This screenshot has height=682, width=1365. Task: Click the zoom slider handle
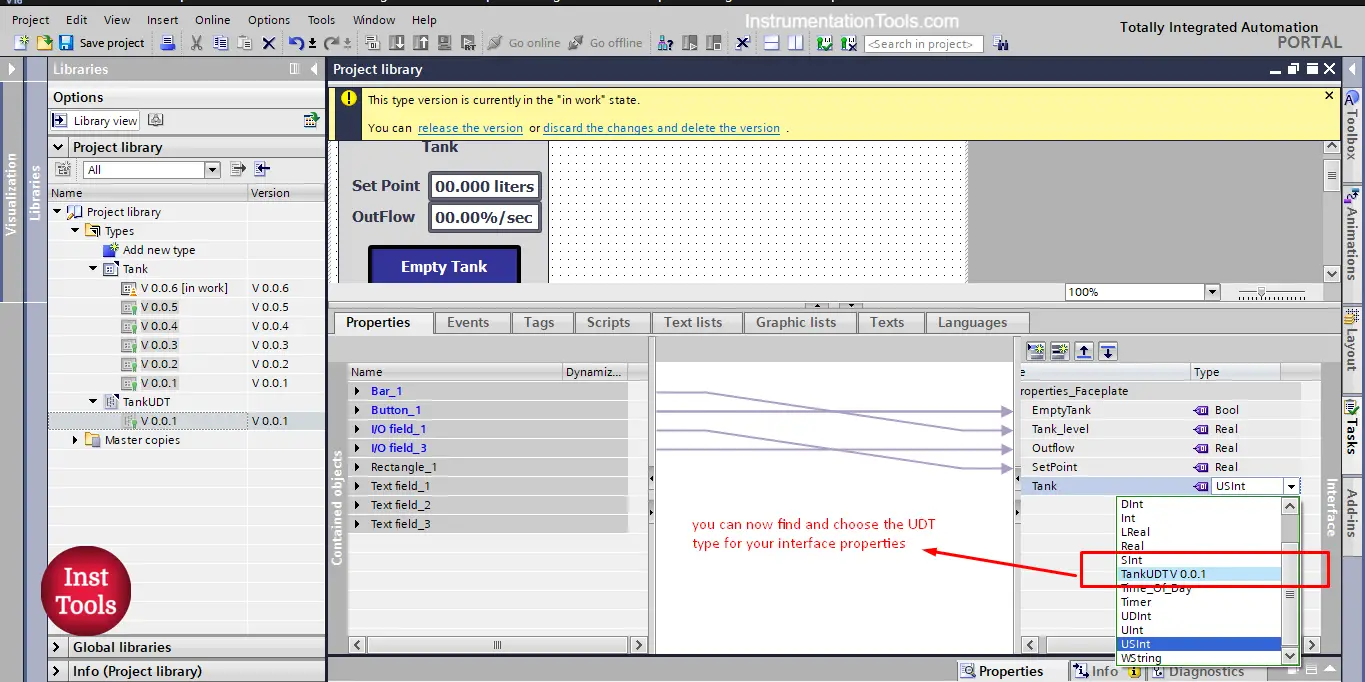coord(1262,293)
